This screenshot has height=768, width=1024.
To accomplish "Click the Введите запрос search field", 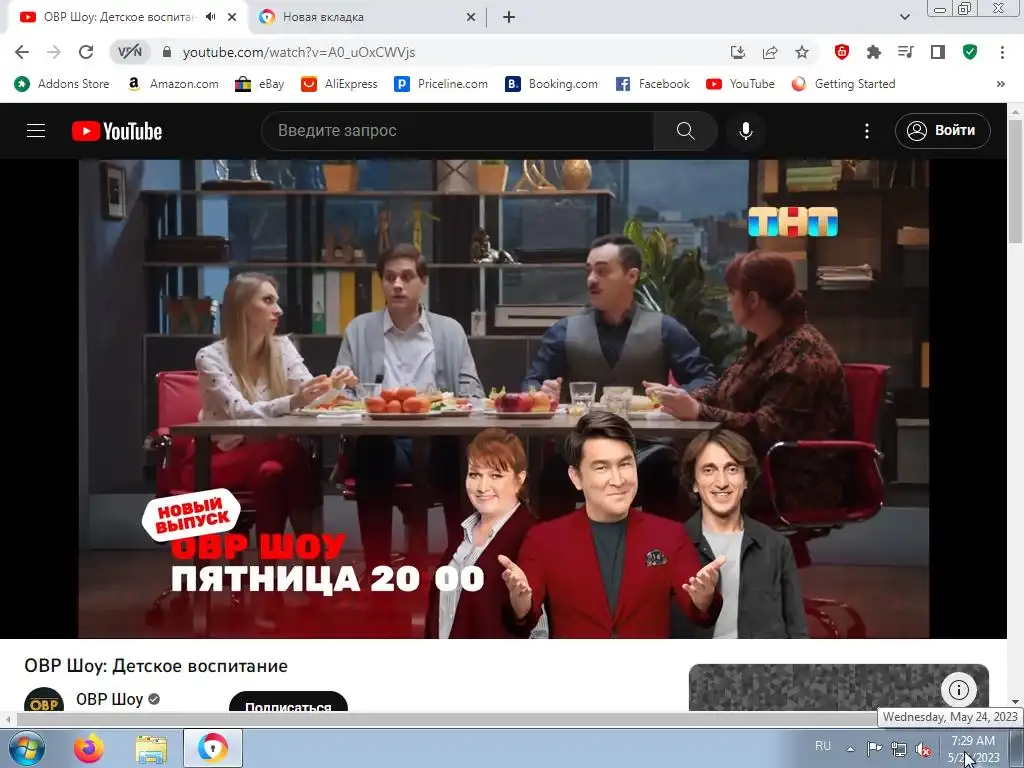I will [458, 131].
